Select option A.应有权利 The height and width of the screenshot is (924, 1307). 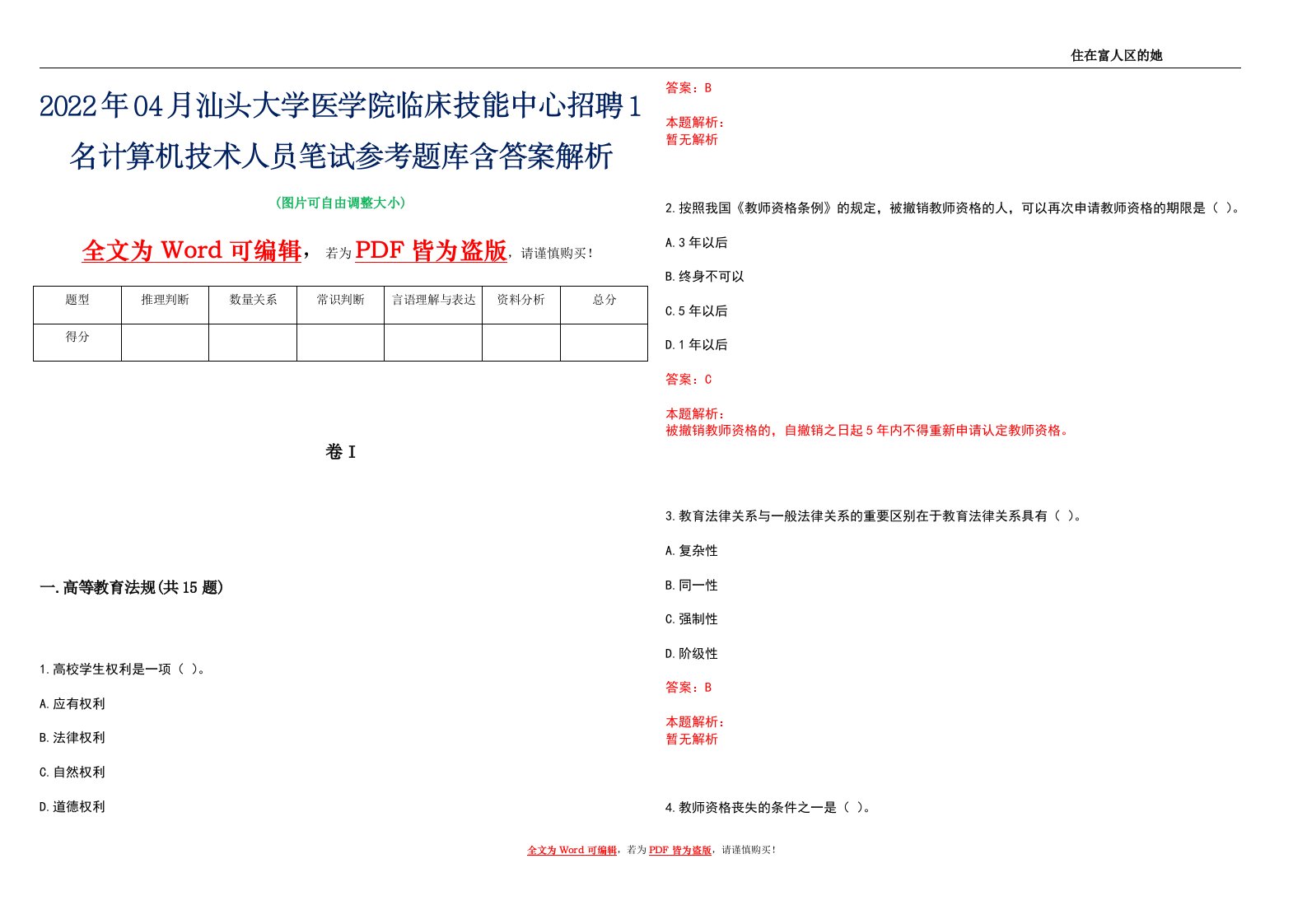point(72,703)
